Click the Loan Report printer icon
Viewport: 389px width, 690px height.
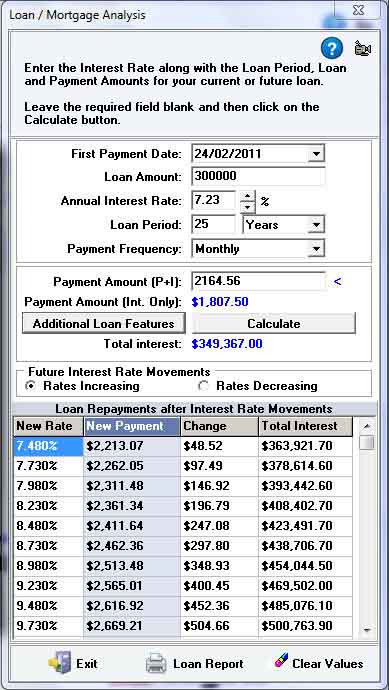tap(156, 663)
